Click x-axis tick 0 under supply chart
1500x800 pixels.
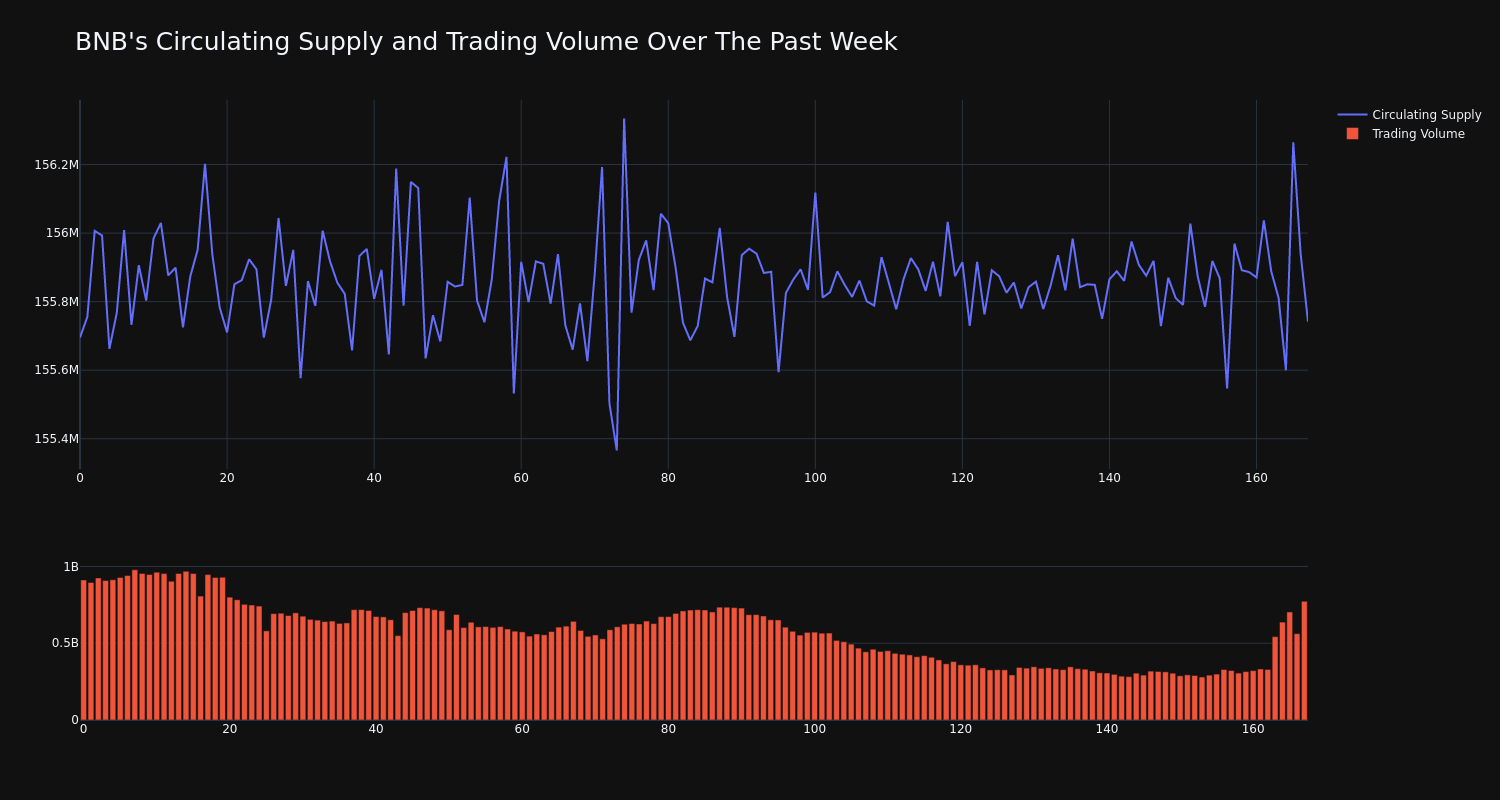click(x=80, y=478)
